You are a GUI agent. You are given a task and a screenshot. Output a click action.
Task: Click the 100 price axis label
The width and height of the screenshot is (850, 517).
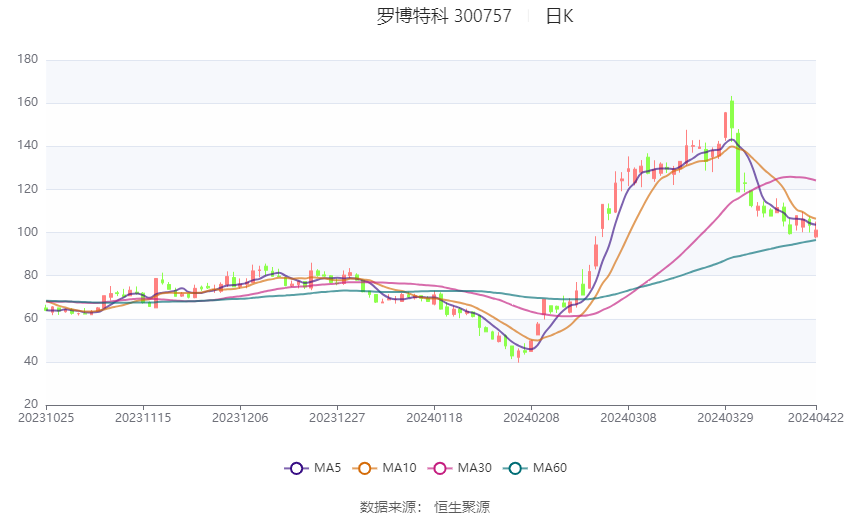[28, 232]
